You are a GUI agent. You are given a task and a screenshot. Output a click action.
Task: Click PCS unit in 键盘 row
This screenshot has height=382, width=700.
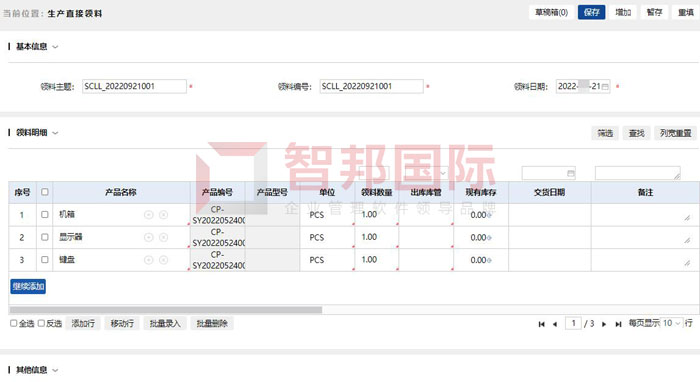pyautogui.click(x=317, y=260)
